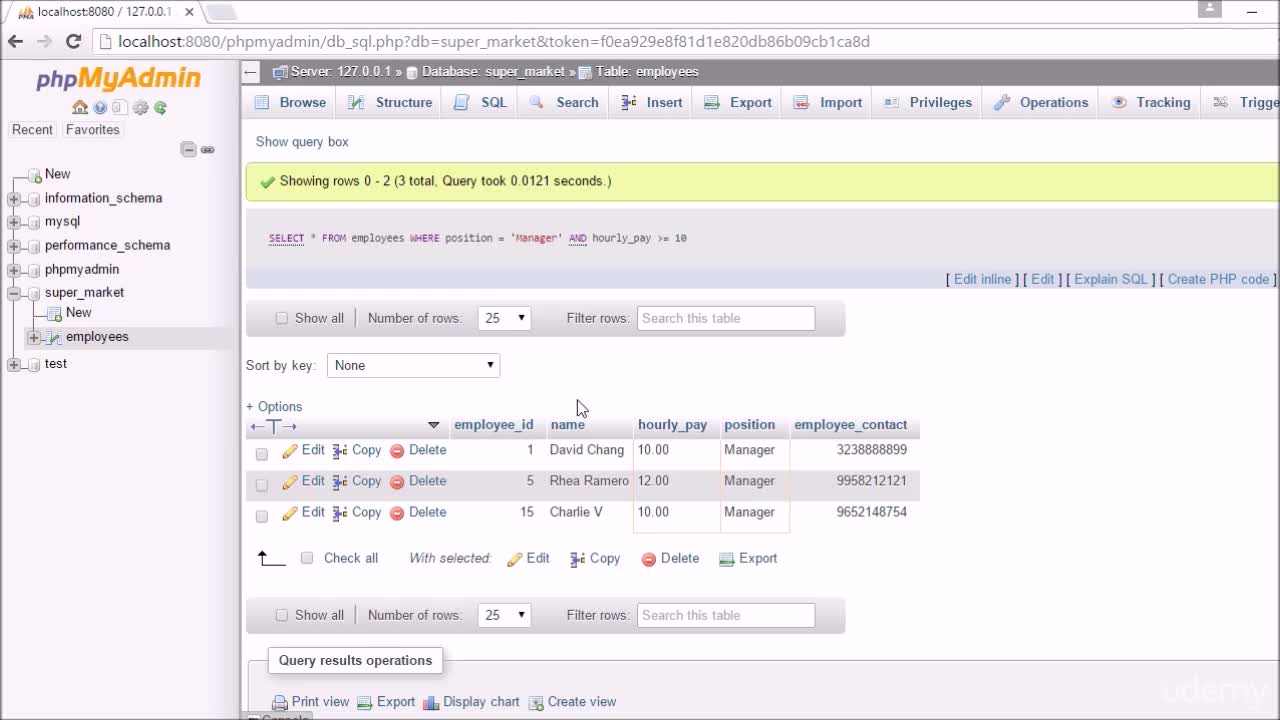Sort by employee_id column header
This screenshot has width=1280, height=720.
494,425
